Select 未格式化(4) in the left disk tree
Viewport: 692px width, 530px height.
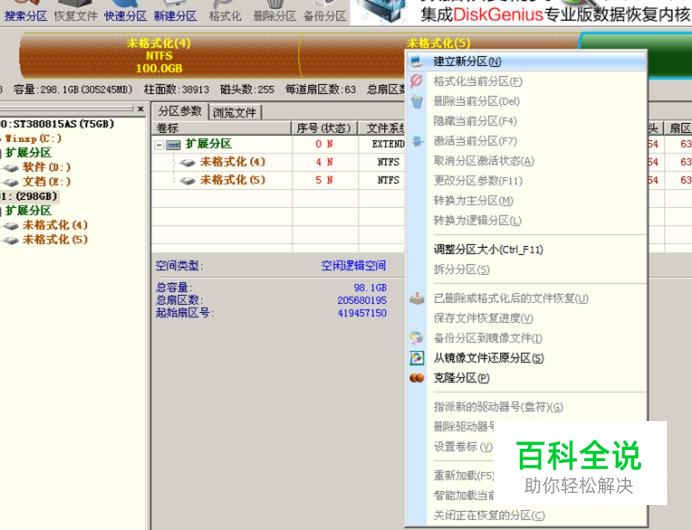point(55,225)
